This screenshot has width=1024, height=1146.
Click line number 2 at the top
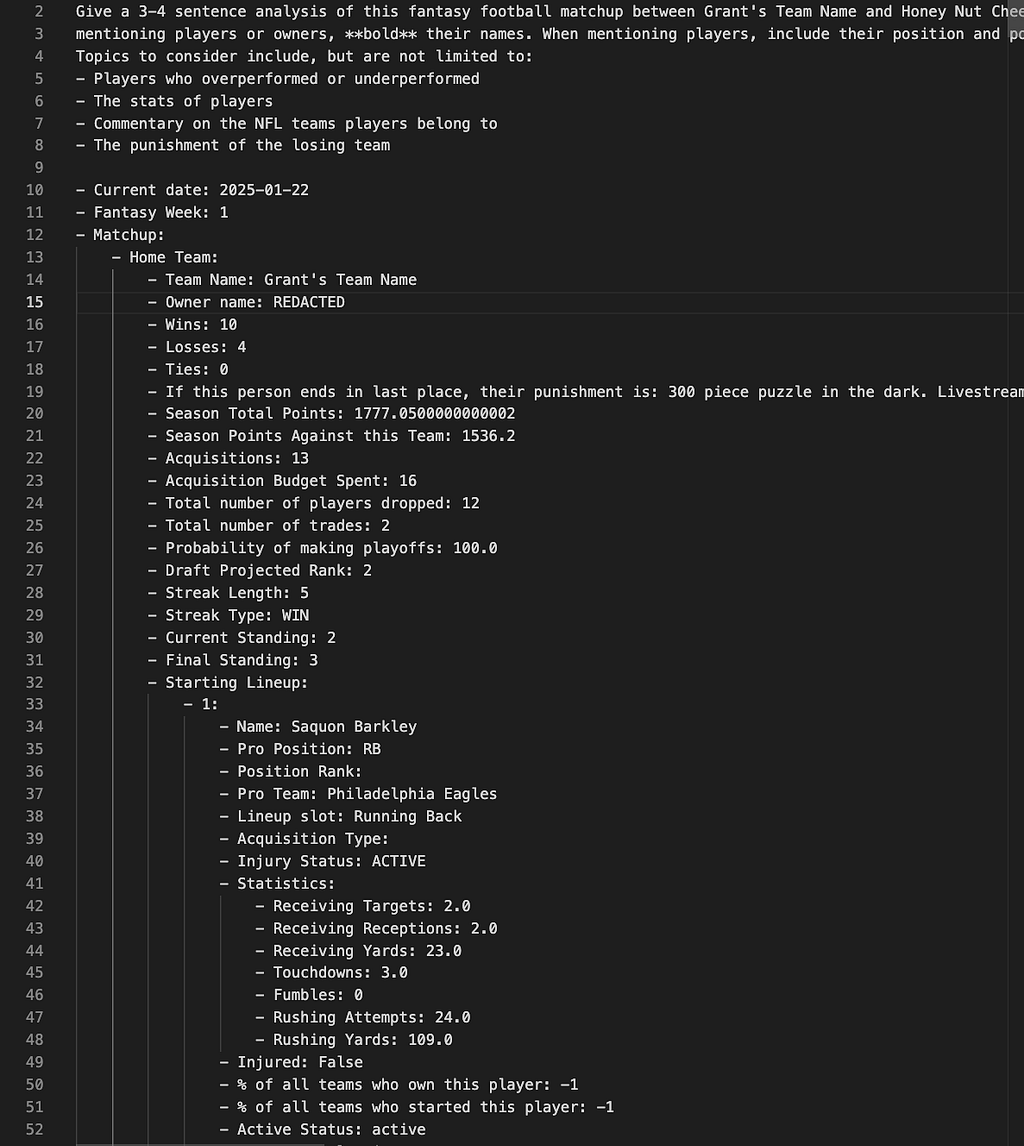coord(39,12)
